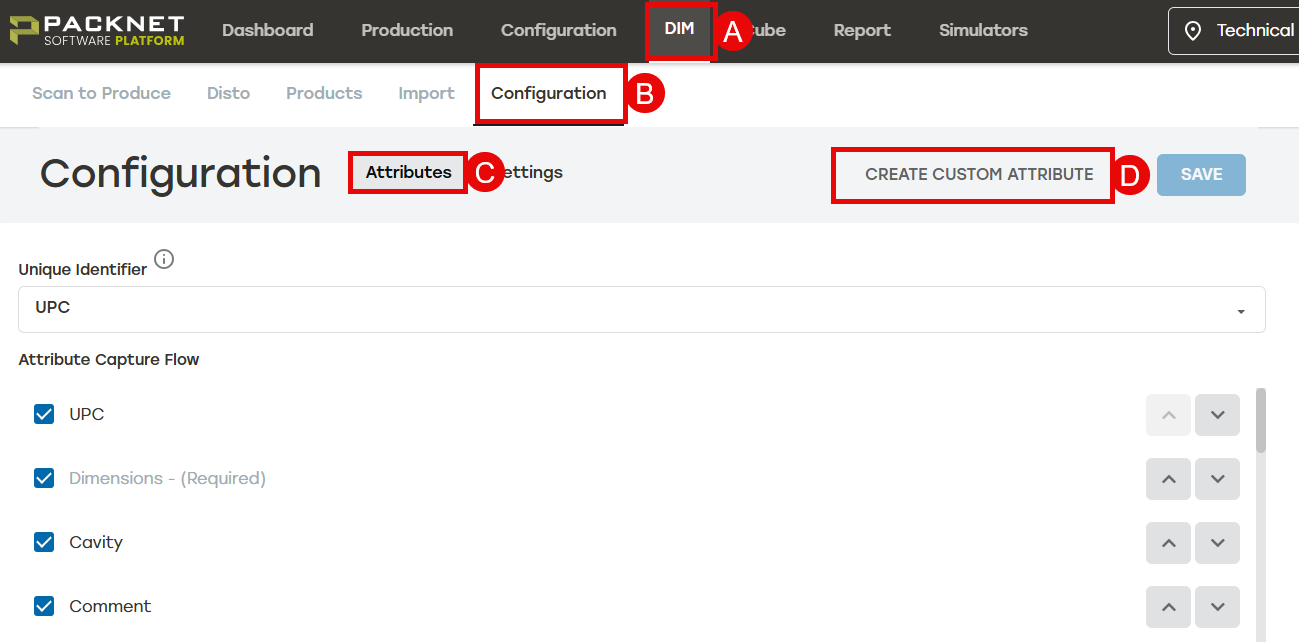Viewport: 1299px width, 642px height.
Task: Move Dimensions attribute down
Action: coord(1217,479)
